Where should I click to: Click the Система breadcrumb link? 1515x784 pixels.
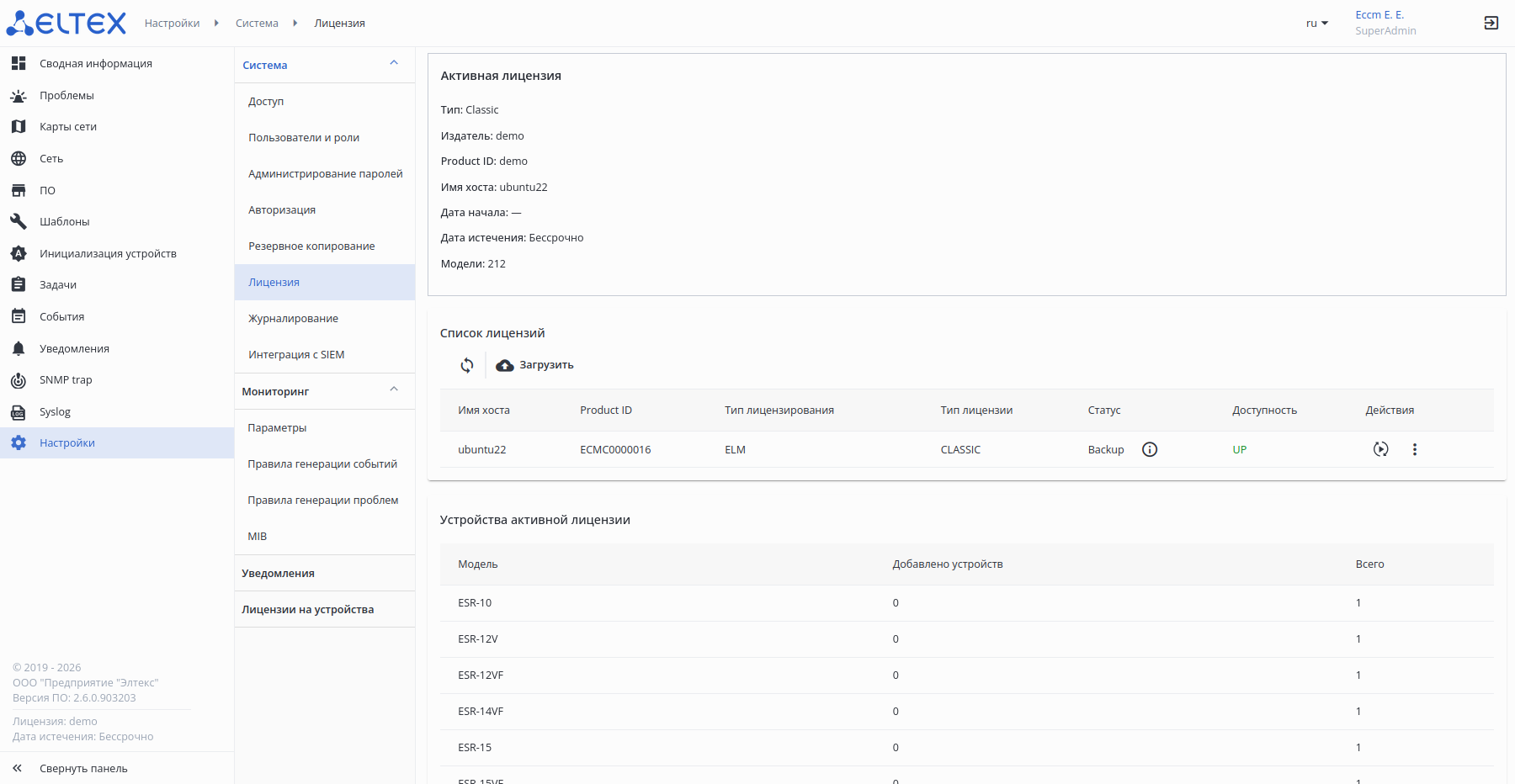257,24
